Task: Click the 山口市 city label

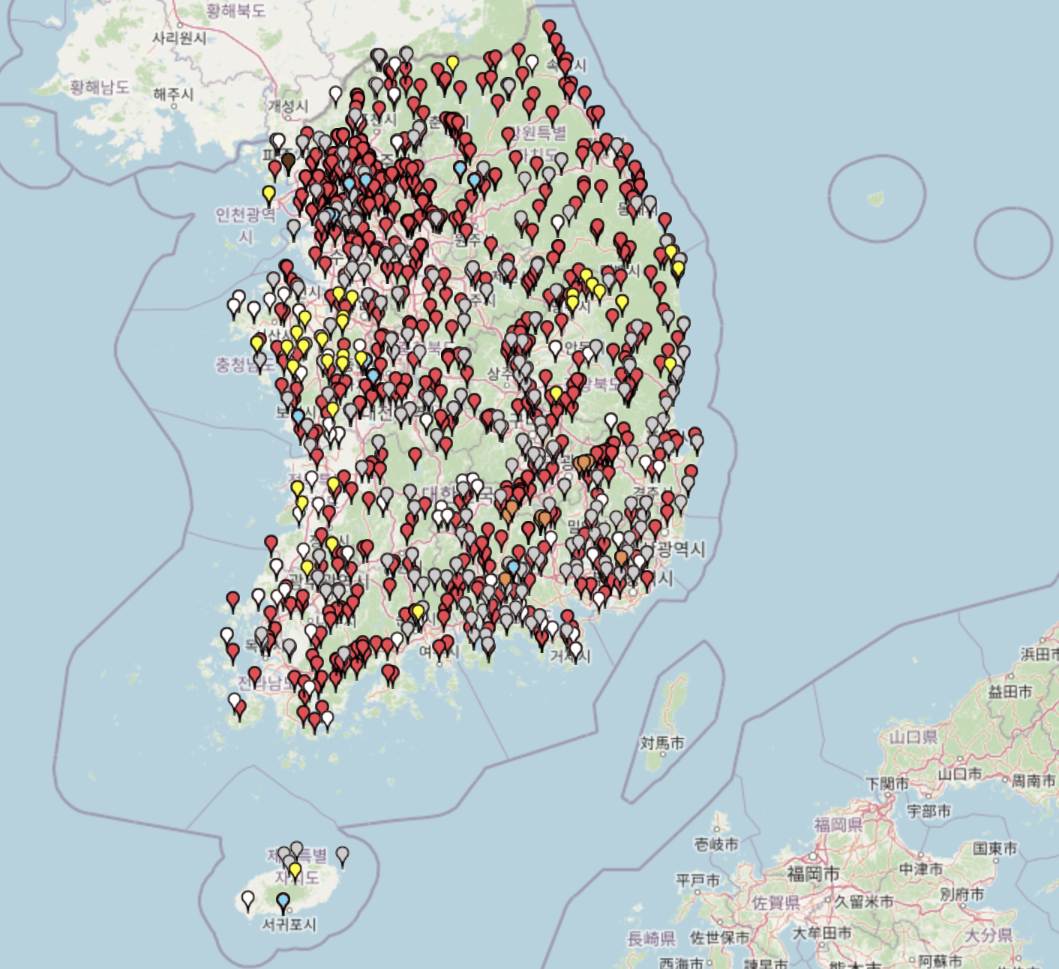Action: click(x=957, y=775)
